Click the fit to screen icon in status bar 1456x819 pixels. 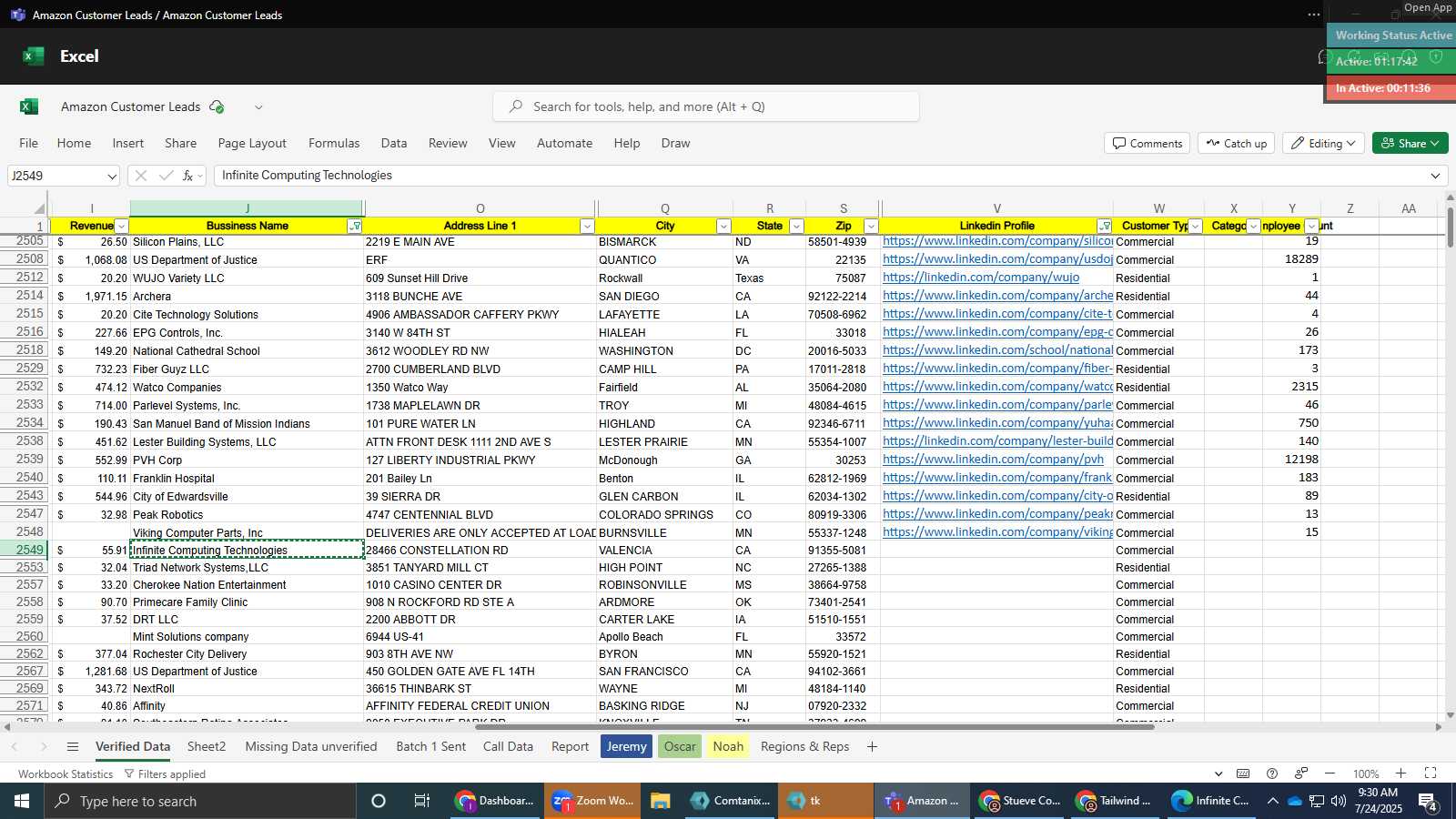point(1430,773)
